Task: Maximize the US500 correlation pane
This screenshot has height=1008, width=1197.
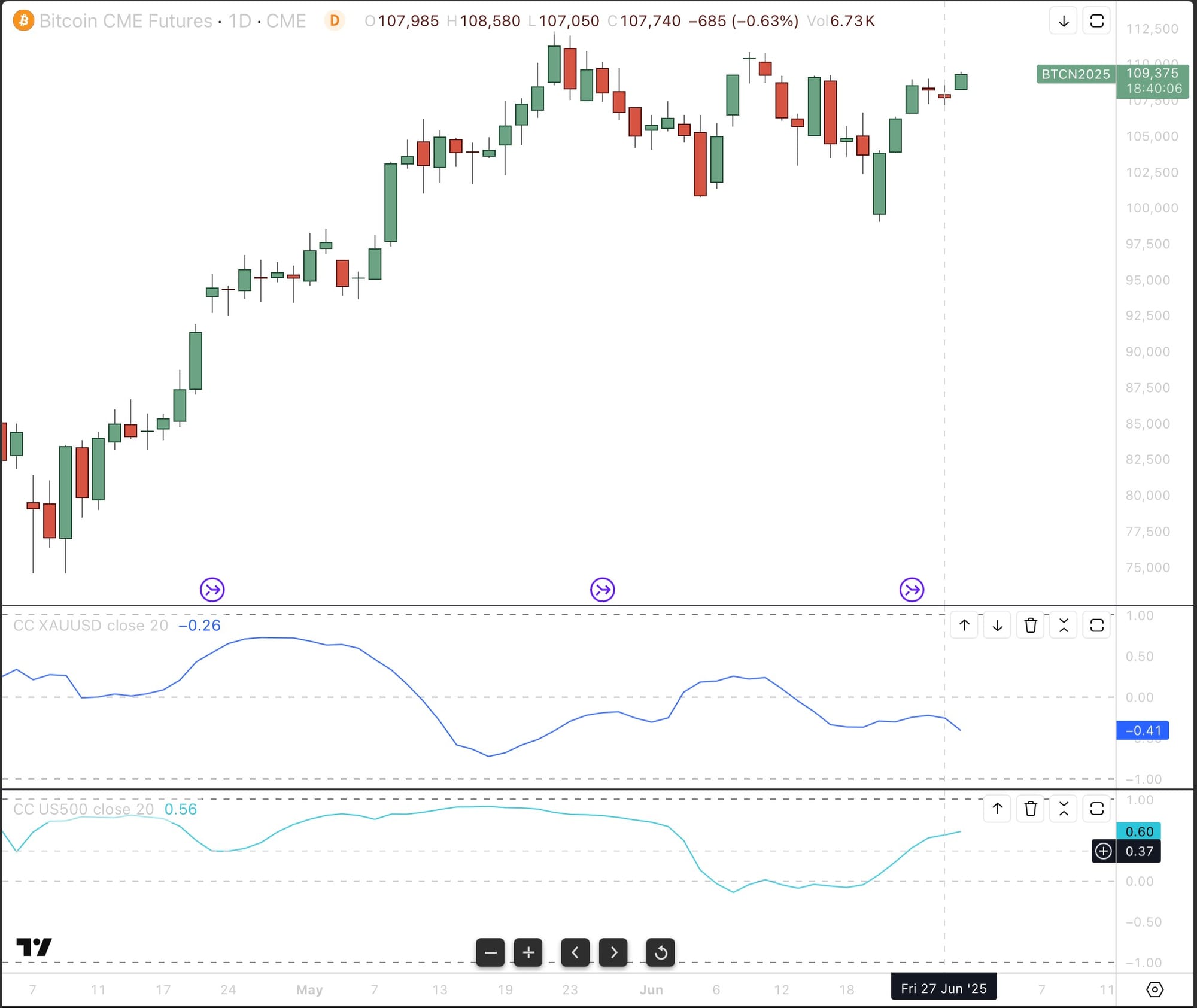Action: coord(1096,809)
